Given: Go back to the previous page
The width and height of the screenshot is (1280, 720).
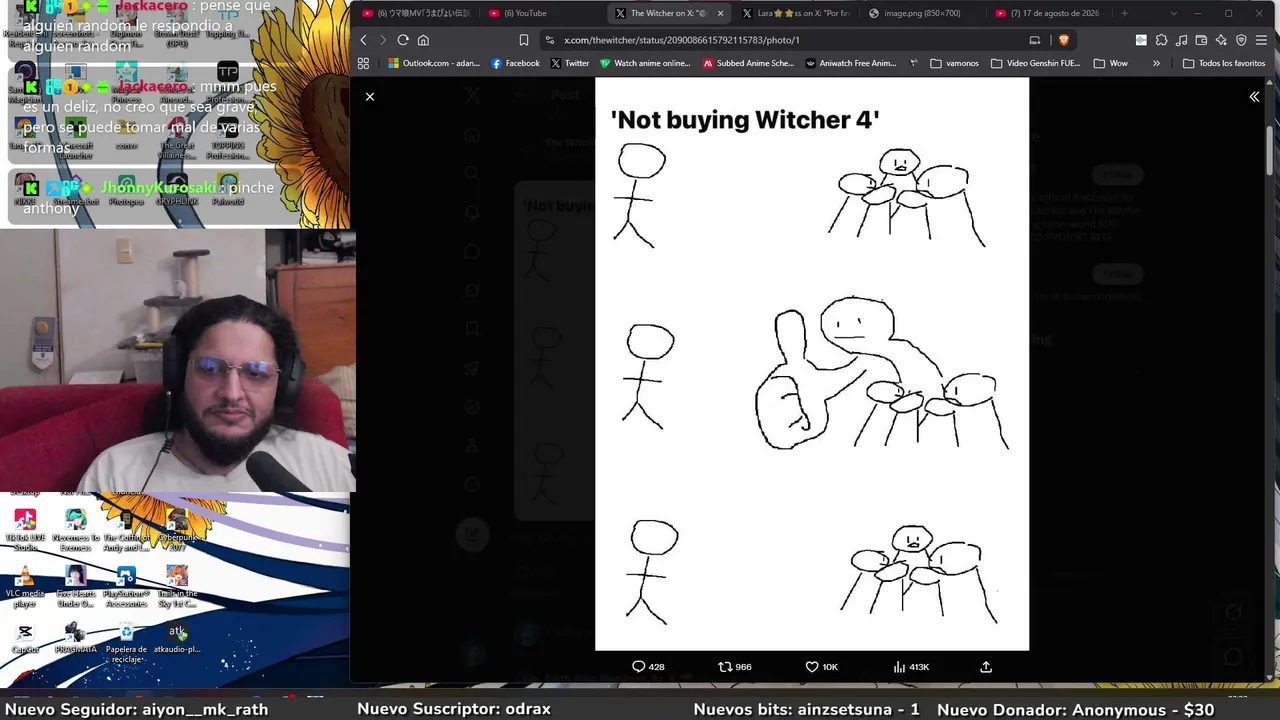Looking at the screenshot, I should [363, 40].
